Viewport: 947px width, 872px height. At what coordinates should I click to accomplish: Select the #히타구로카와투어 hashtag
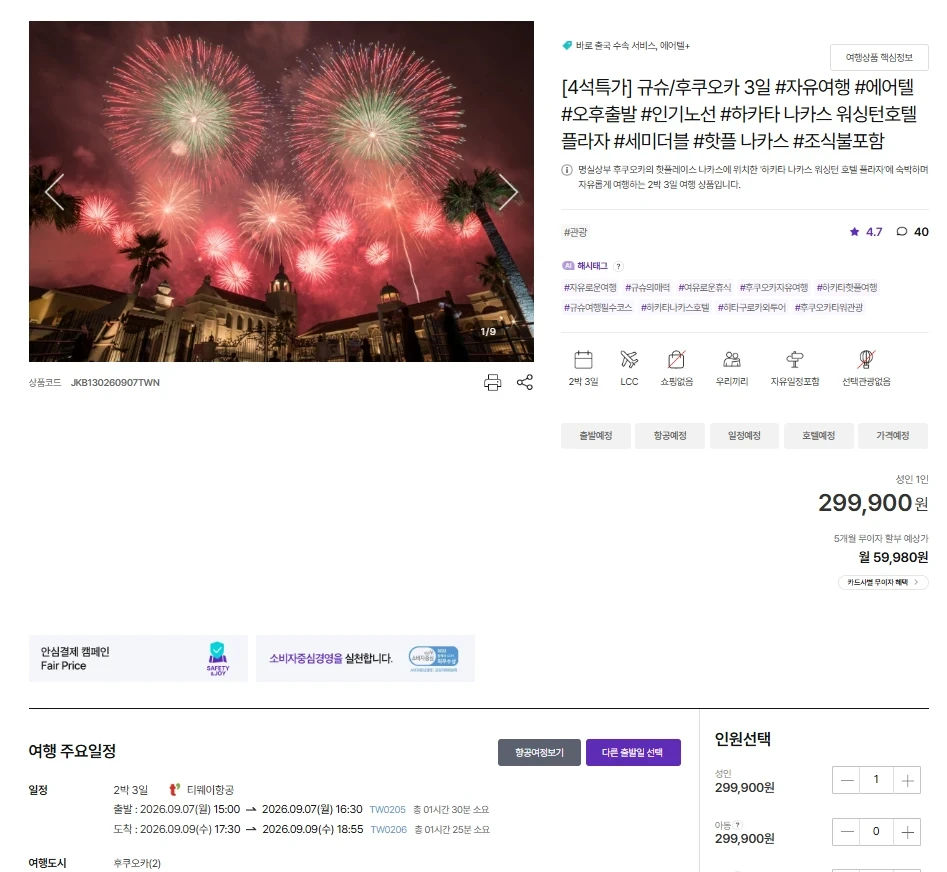[751, 307]
